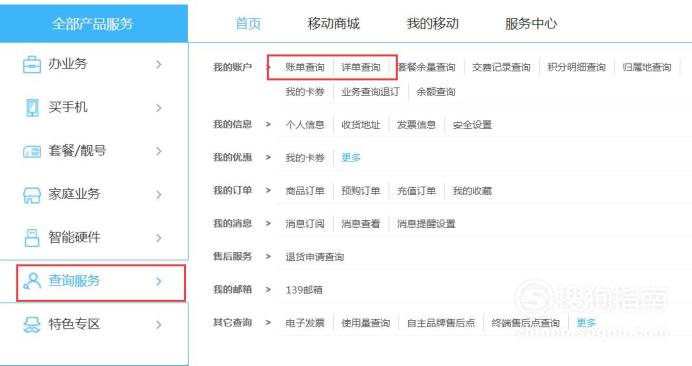Expand the 办业务 chevron arrow
Viewport: 692px width, 366px height.
[159, 64]
